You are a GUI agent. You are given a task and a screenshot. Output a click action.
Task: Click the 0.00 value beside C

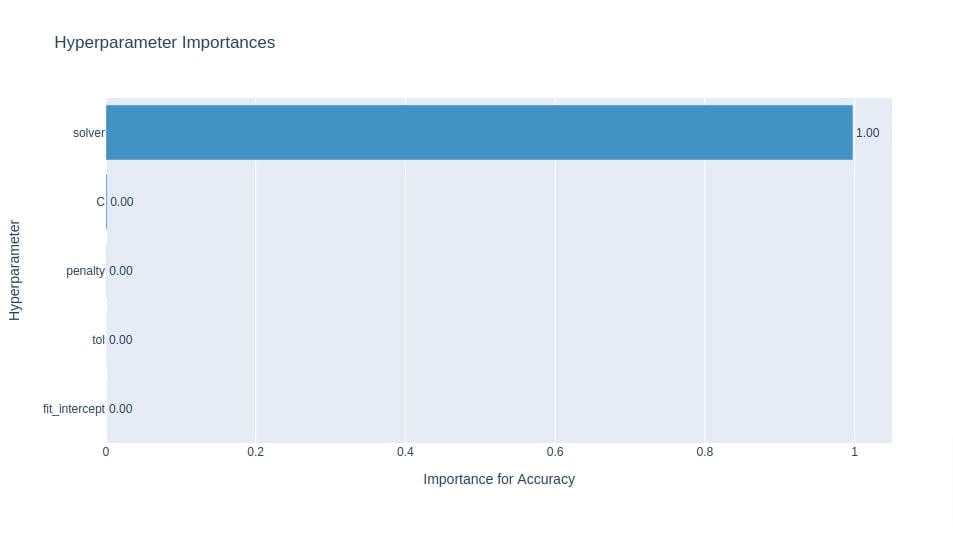(x=122, y=202)
